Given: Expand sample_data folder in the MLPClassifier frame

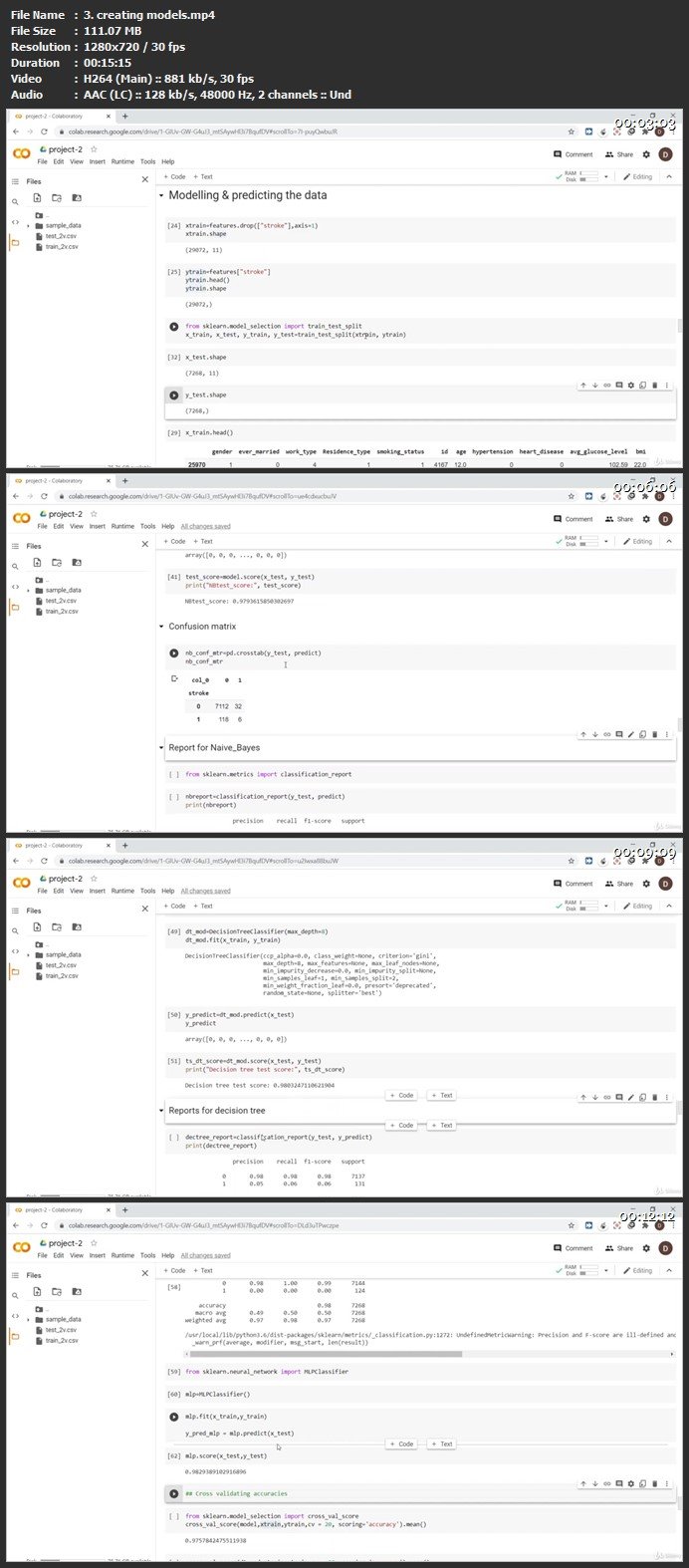Looking at the screenshot, I should click(29, 1319).
